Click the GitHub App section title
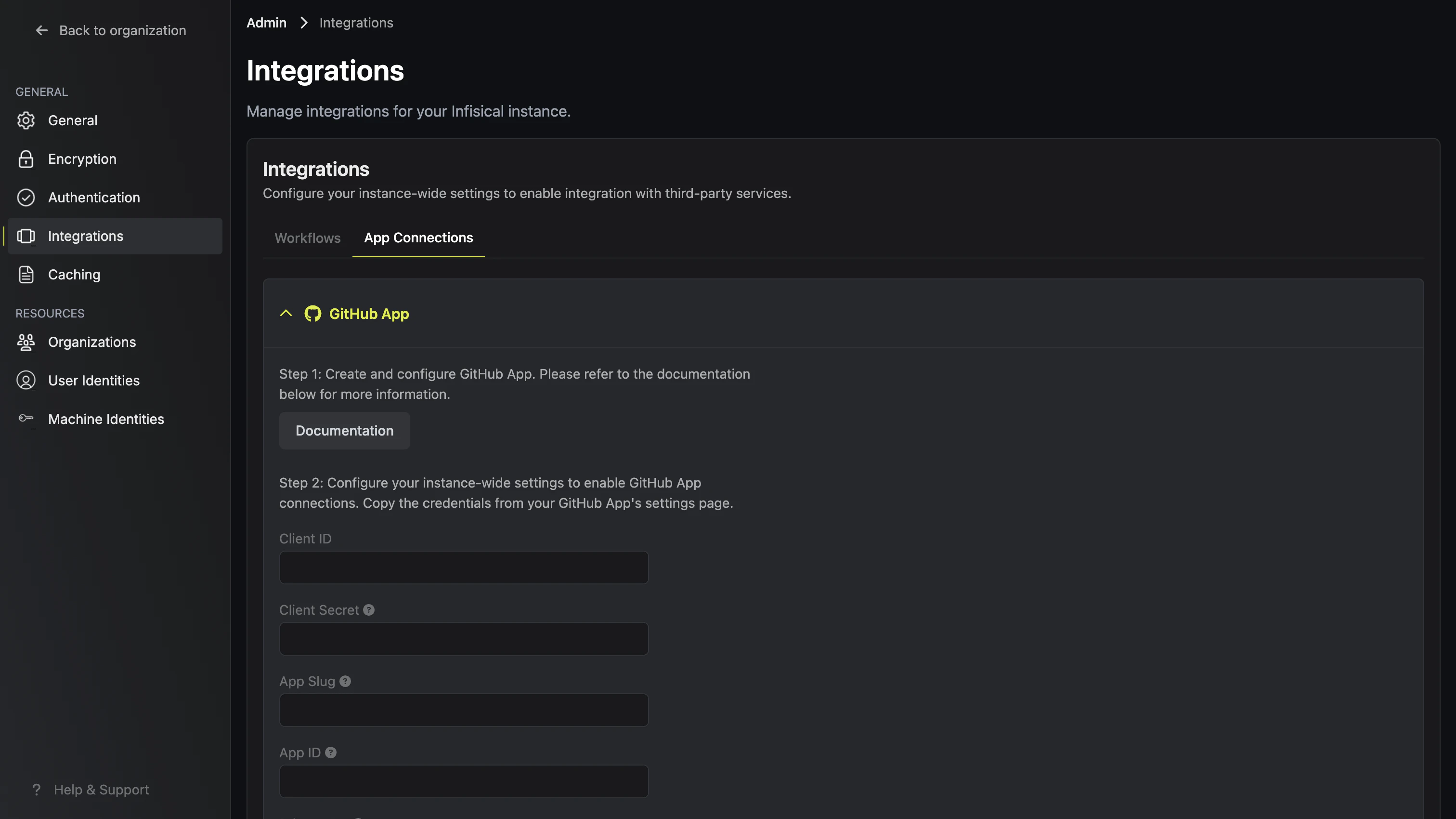The width and height of the screenshot is (1456, 819). pyautogui.click(x=369, y=313)
